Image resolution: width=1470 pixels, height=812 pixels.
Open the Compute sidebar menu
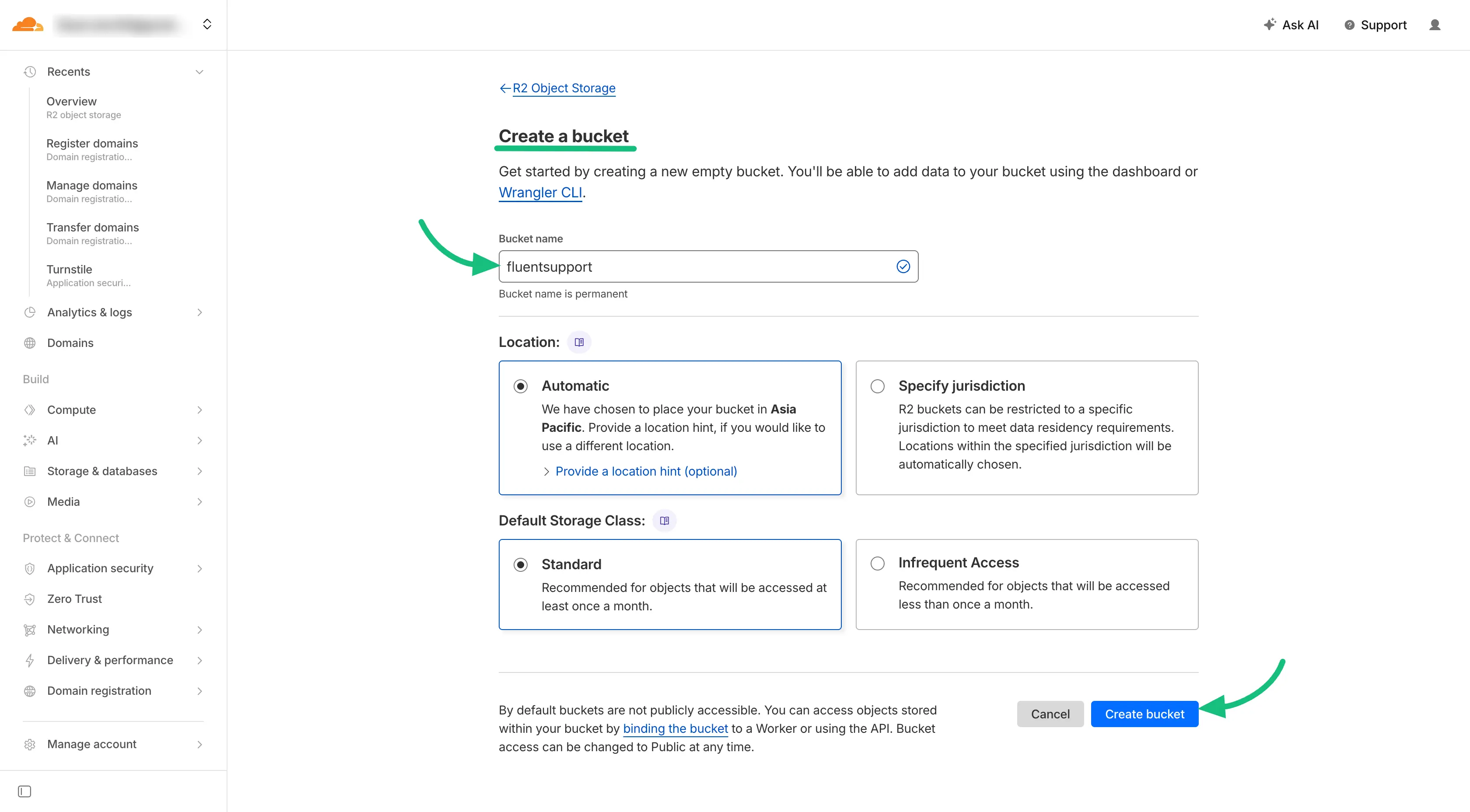[x=71, y=409]
